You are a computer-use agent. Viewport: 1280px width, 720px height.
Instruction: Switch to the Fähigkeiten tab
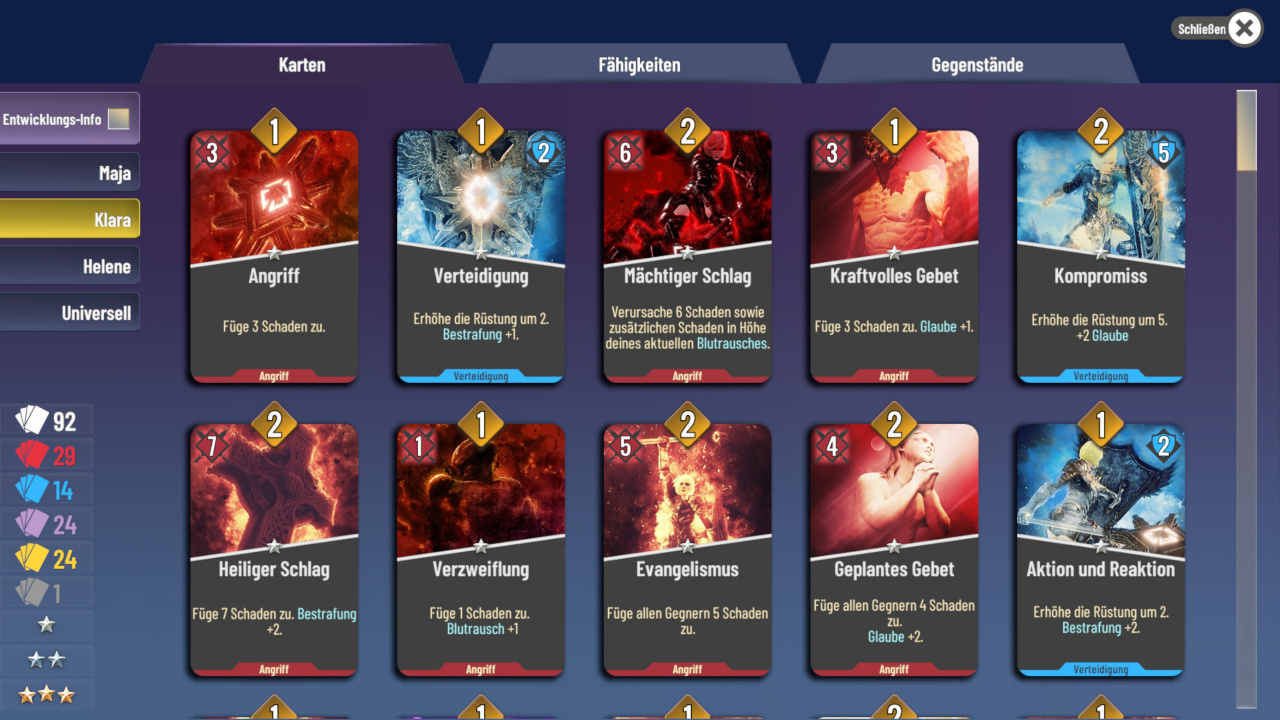(x=639, y=65)
